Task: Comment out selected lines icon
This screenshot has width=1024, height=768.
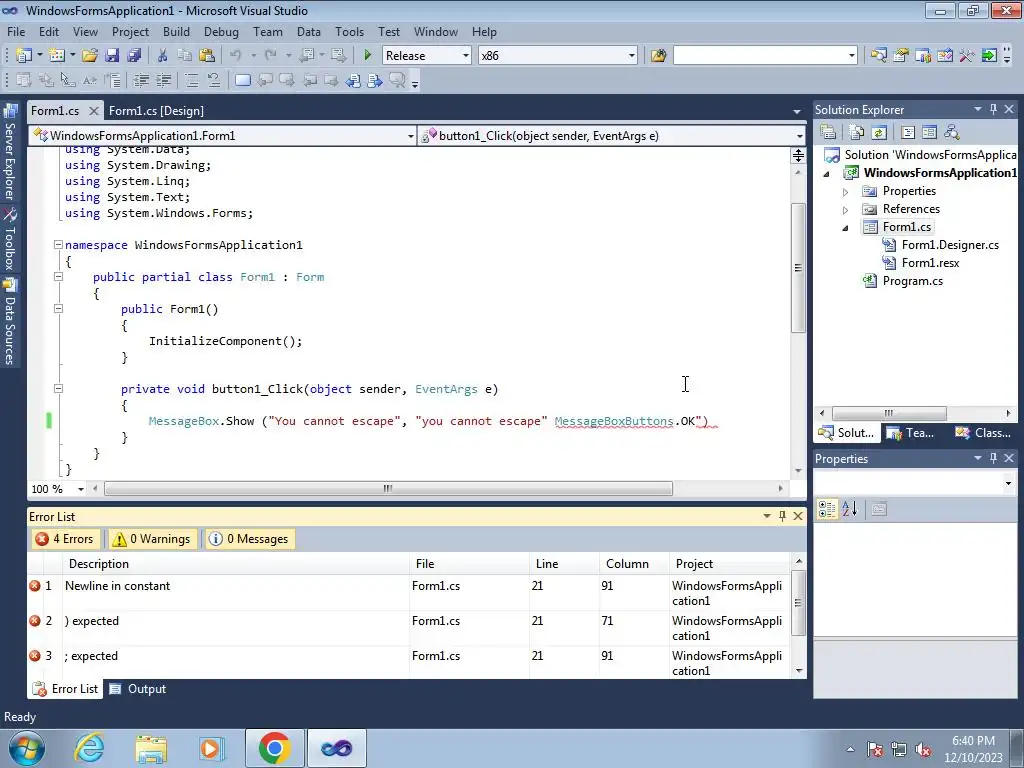Action: pyautogui.click(x=191, y=80)
